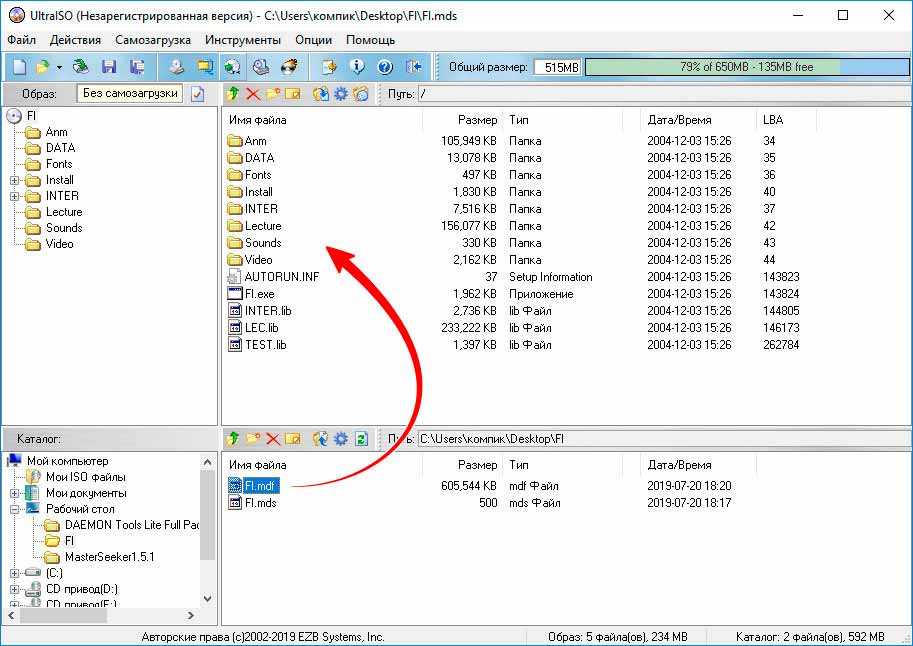Click the Размер column header in image list
Viewport: 913px width, 646px height.
(x=476, y=120)
